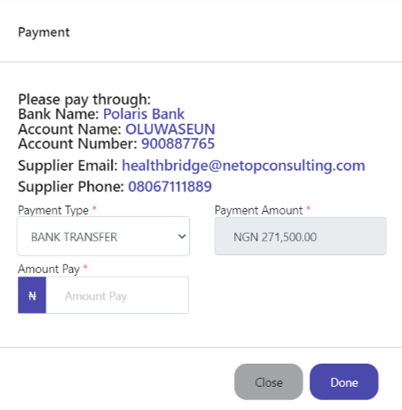Confirm payment with the Done button
Screen dimensions: 402x410
pyautogui.click(x=344, y=382)
